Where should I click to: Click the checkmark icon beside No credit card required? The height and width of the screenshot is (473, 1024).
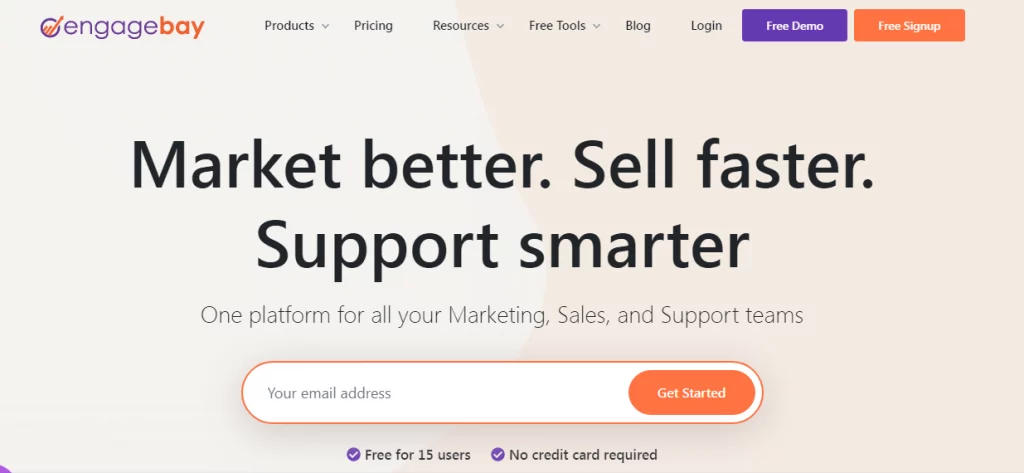coord(498,454)
